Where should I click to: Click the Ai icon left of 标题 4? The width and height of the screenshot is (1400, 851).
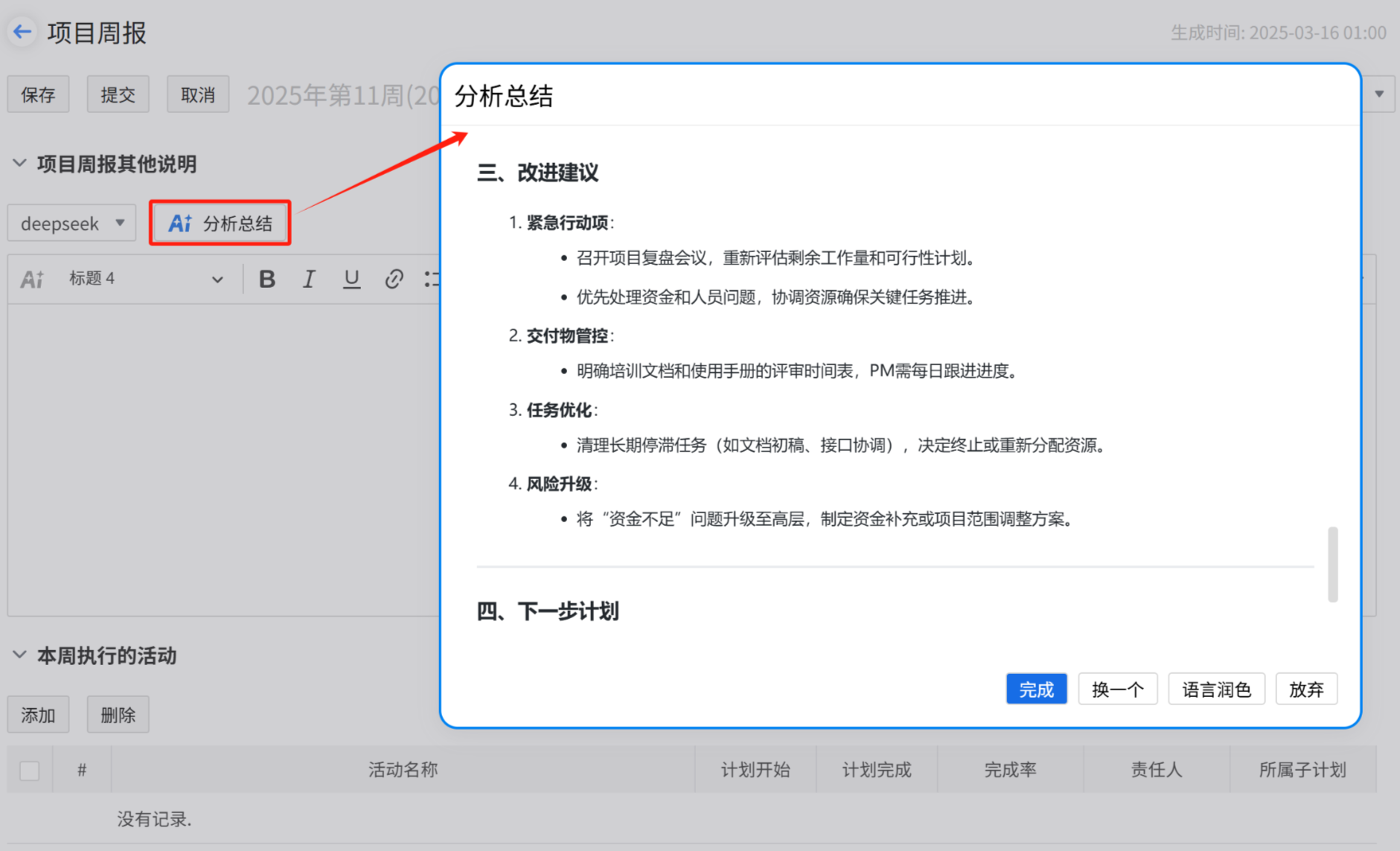[32, 278]
